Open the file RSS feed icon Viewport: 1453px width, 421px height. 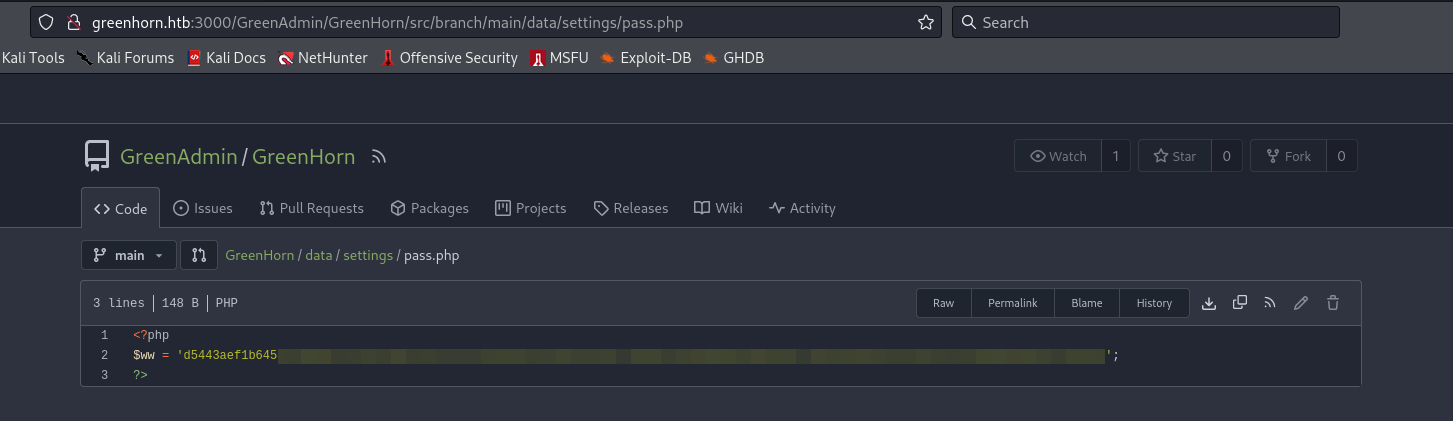[1270, 303]
